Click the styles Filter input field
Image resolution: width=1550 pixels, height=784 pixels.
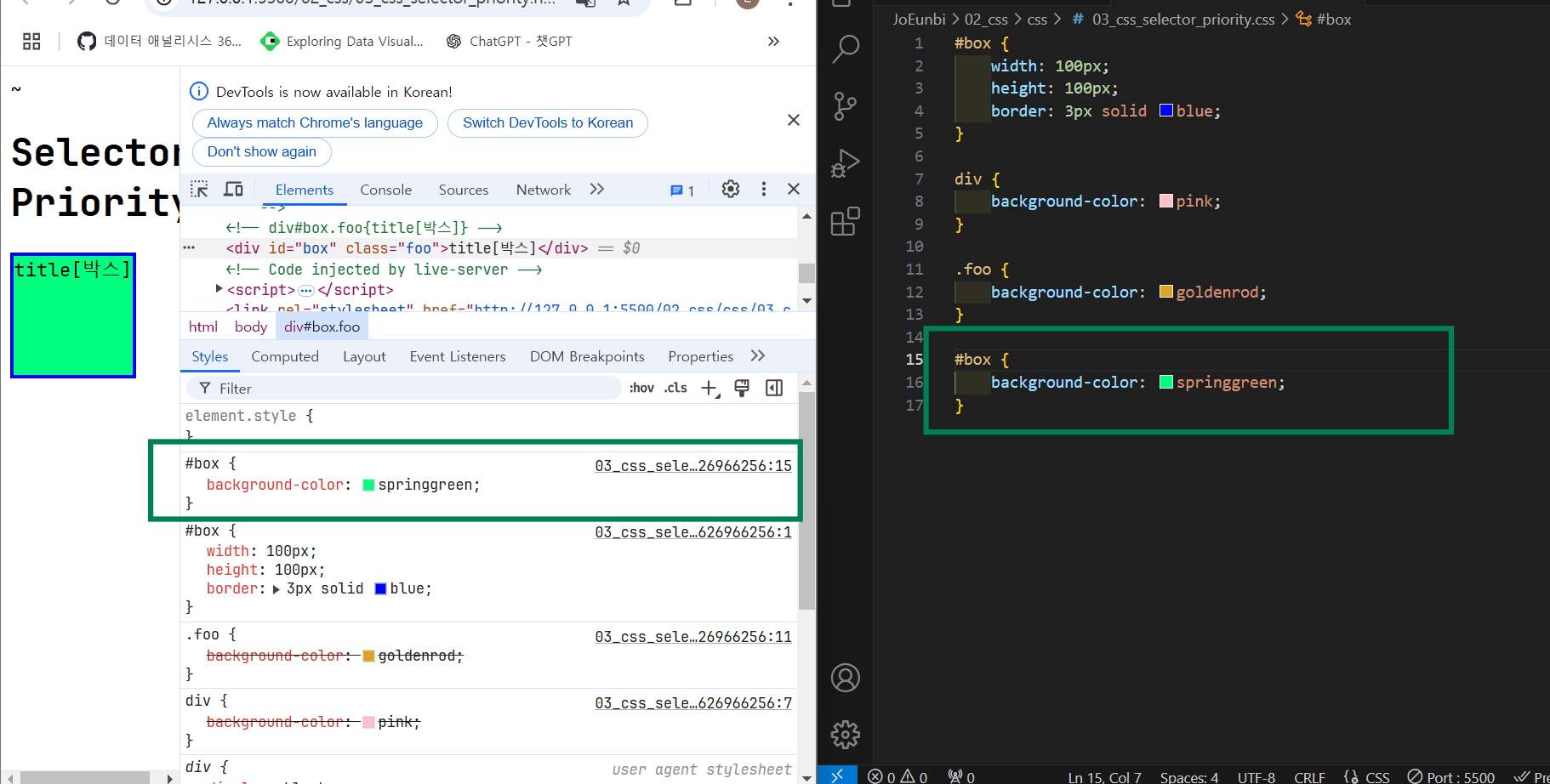tap(404, 388)
